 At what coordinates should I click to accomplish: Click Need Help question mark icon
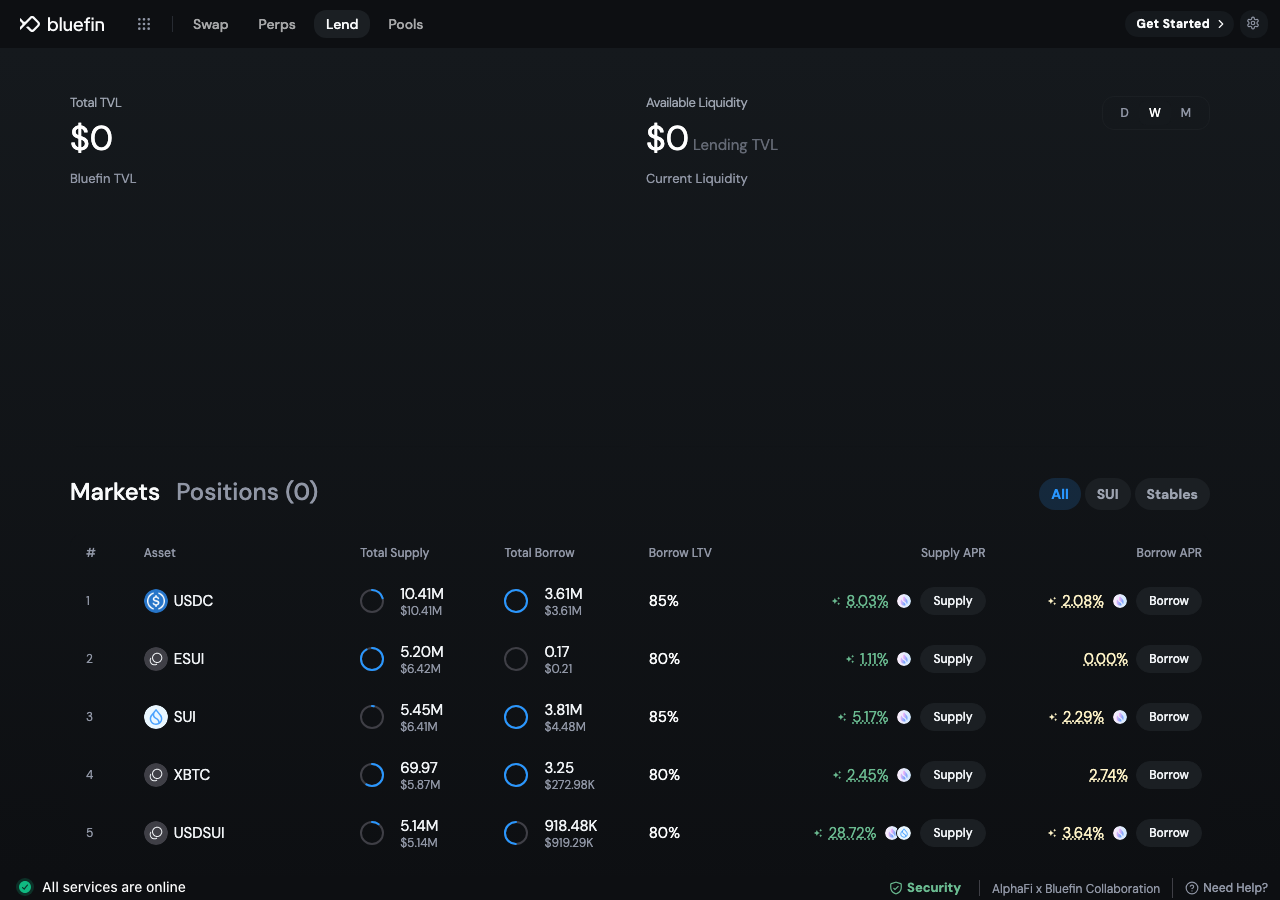tap(1192, 888)
